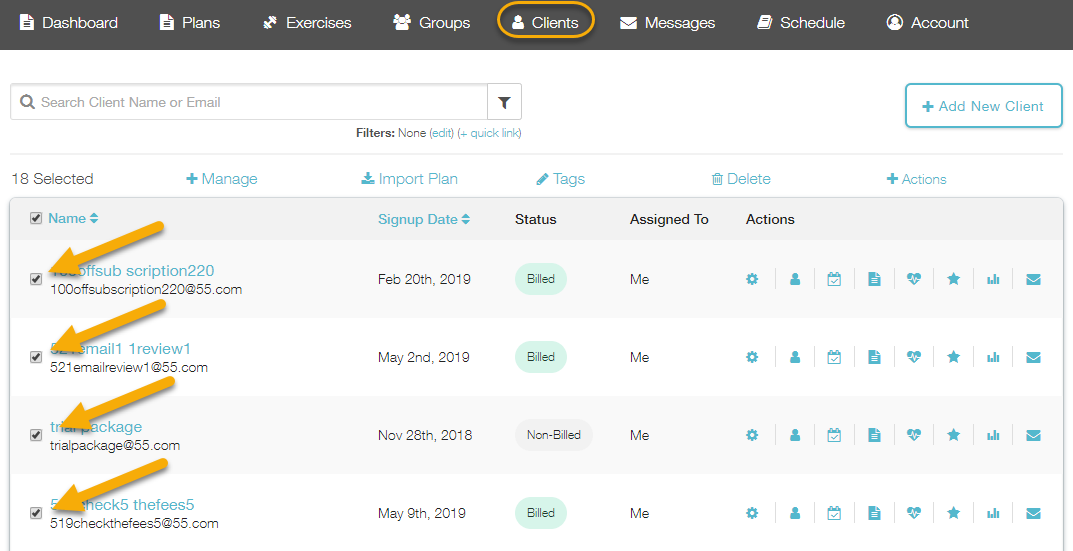Open settings gear for 100offsubscription220 client
Screen dimensions: 1073x551
[x=752, y=280]
